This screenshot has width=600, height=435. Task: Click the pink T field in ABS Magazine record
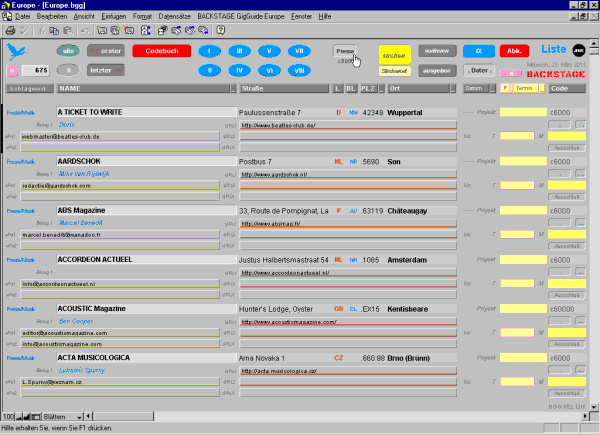[x=517, y=234]
